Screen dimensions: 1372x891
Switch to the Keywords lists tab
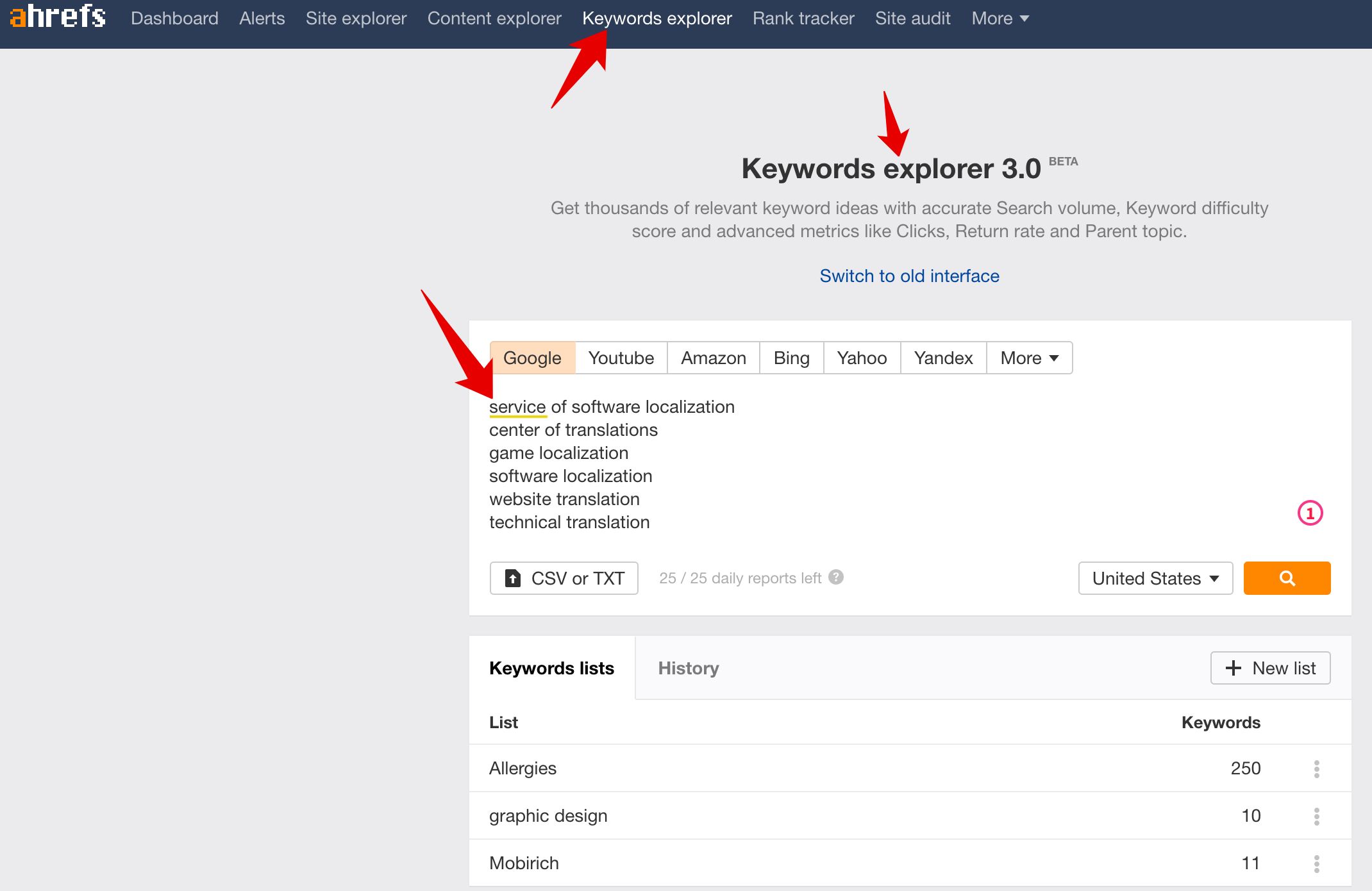pyautogui.click(x=551, y=668)
